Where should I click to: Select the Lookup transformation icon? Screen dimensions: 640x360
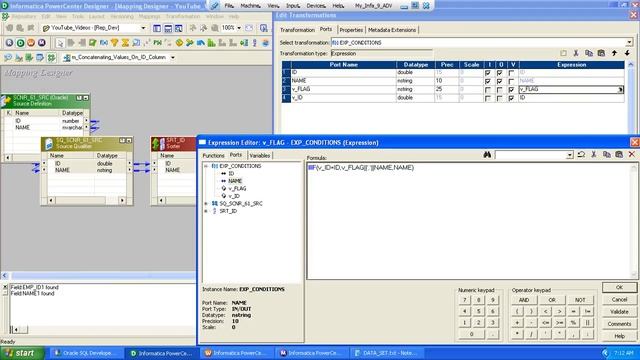tap(136, 43)
